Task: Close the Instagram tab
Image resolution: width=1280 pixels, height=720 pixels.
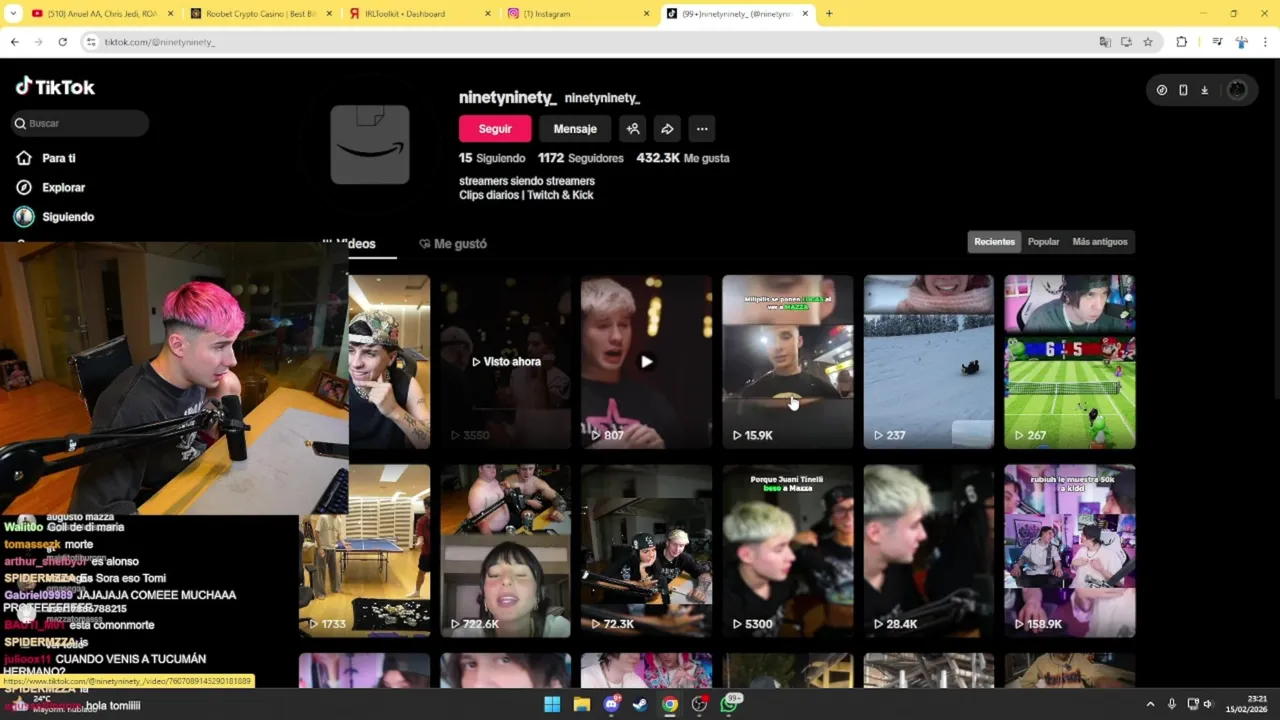Action: (x=646, y=14)
